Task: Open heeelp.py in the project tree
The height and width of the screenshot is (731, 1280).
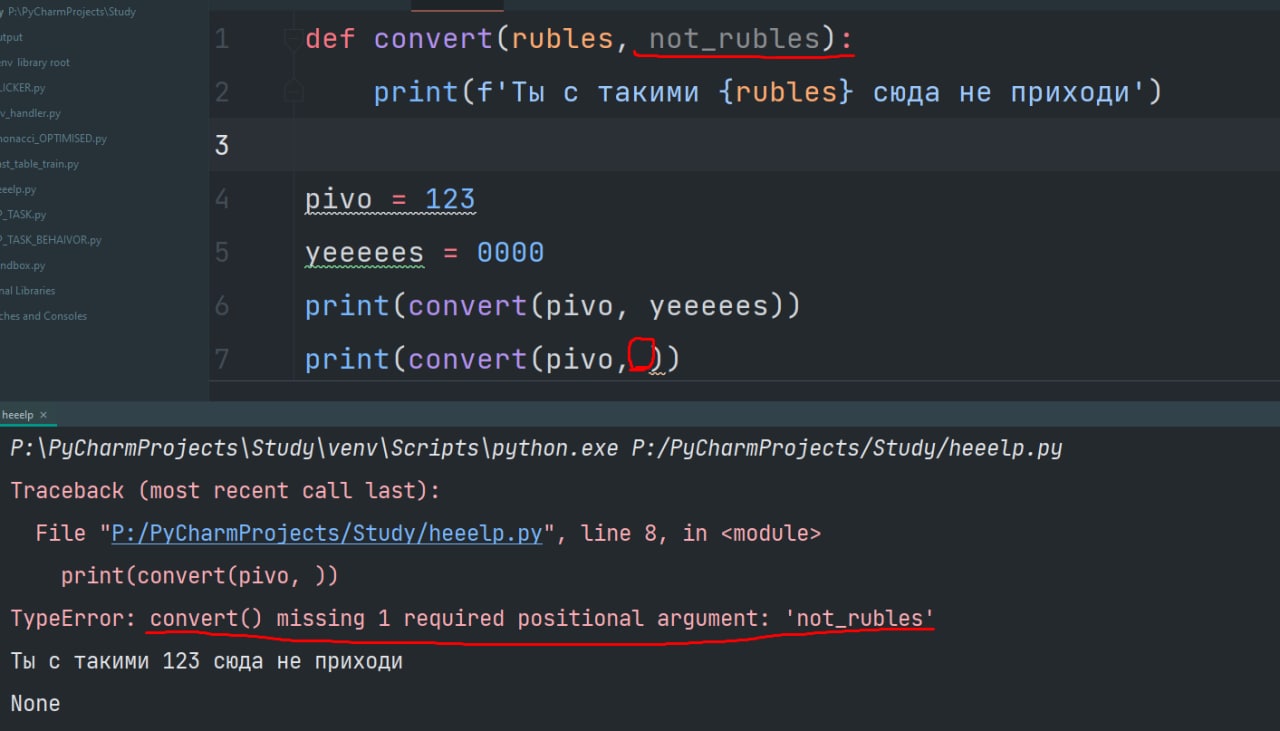Action: click(x=18, y=189)
